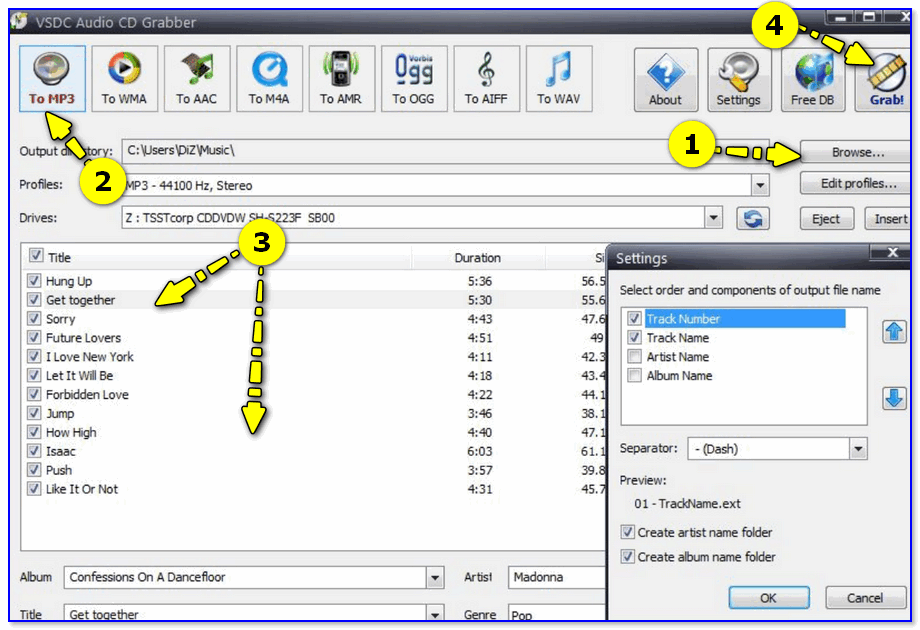This screenshot has width=920, height=630.
Task: Confirm settings with OK button
Action: point(768,598)
